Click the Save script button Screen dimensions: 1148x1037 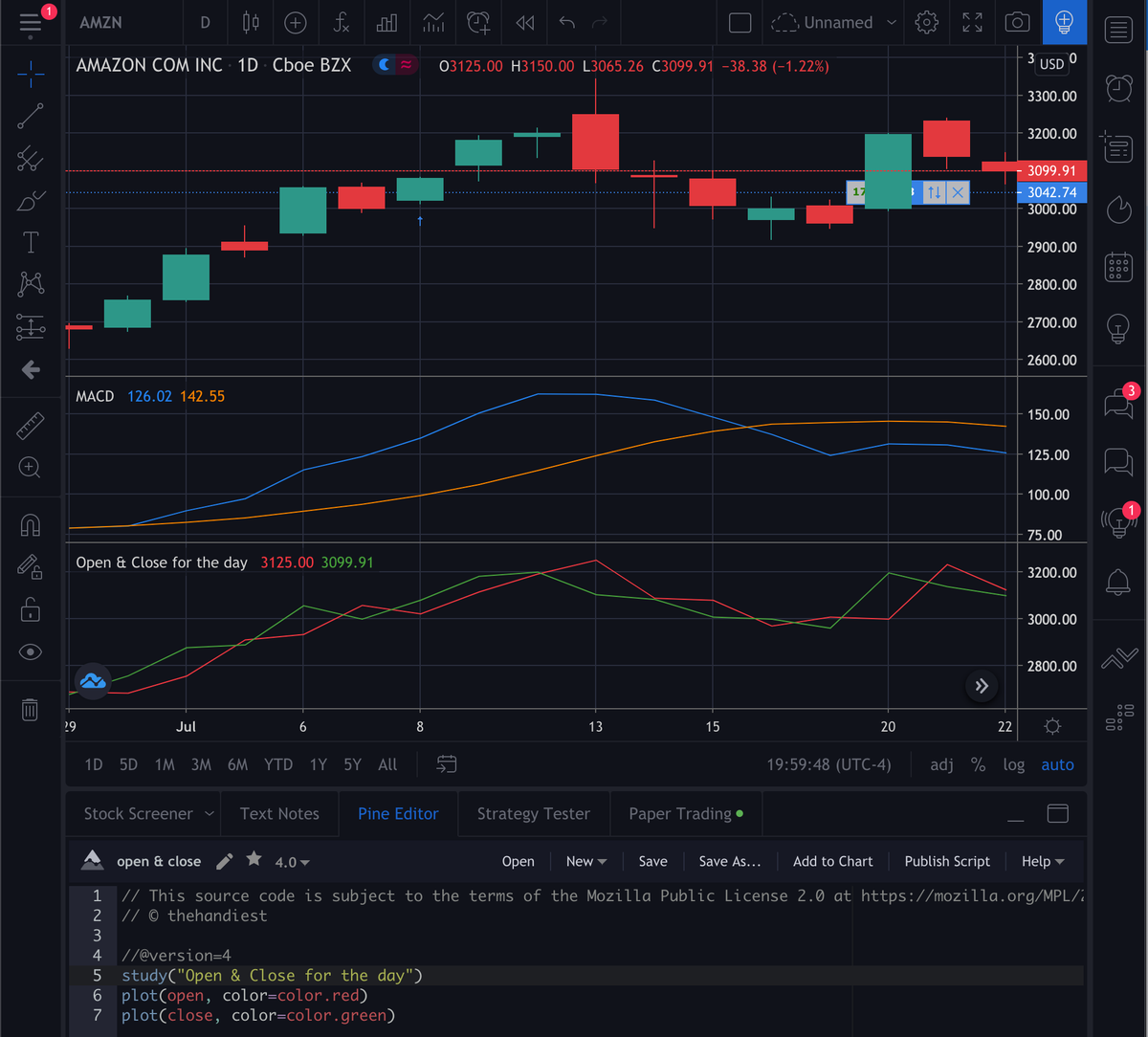(652, 861)
